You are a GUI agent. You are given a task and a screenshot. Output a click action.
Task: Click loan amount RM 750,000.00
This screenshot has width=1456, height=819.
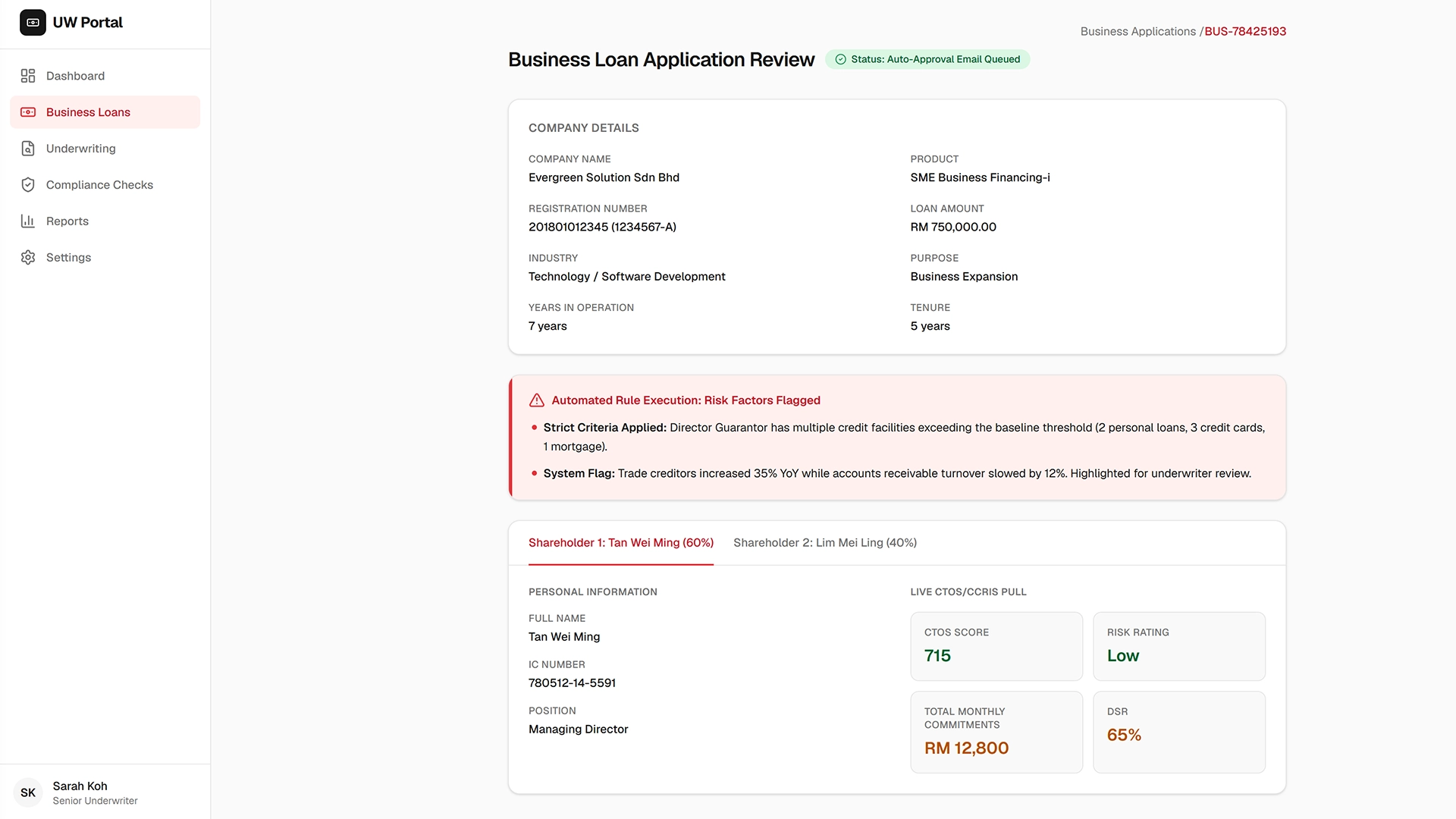(x=953, y=227)
